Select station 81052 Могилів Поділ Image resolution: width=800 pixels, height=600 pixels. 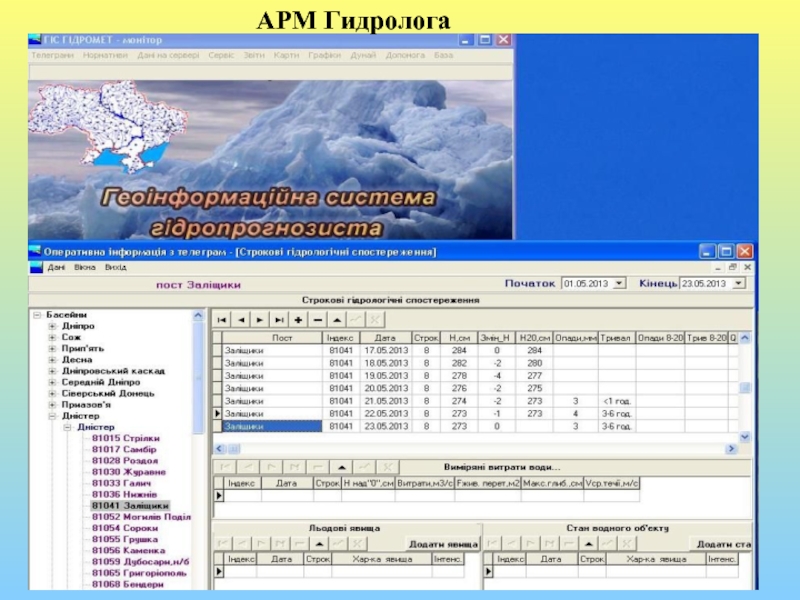pos(140,517)
